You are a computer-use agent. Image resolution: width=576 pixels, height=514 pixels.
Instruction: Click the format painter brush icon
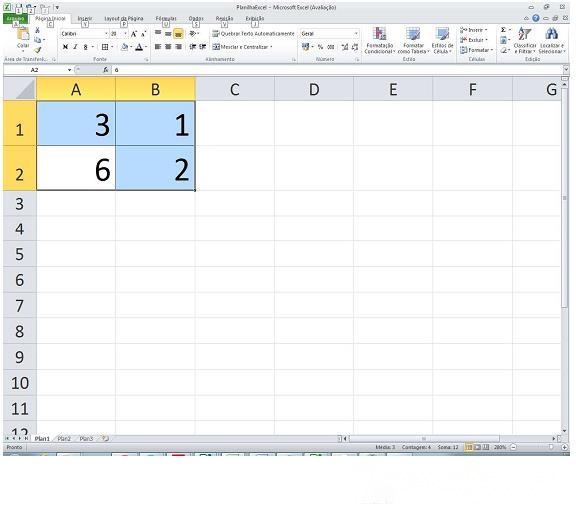37,50
